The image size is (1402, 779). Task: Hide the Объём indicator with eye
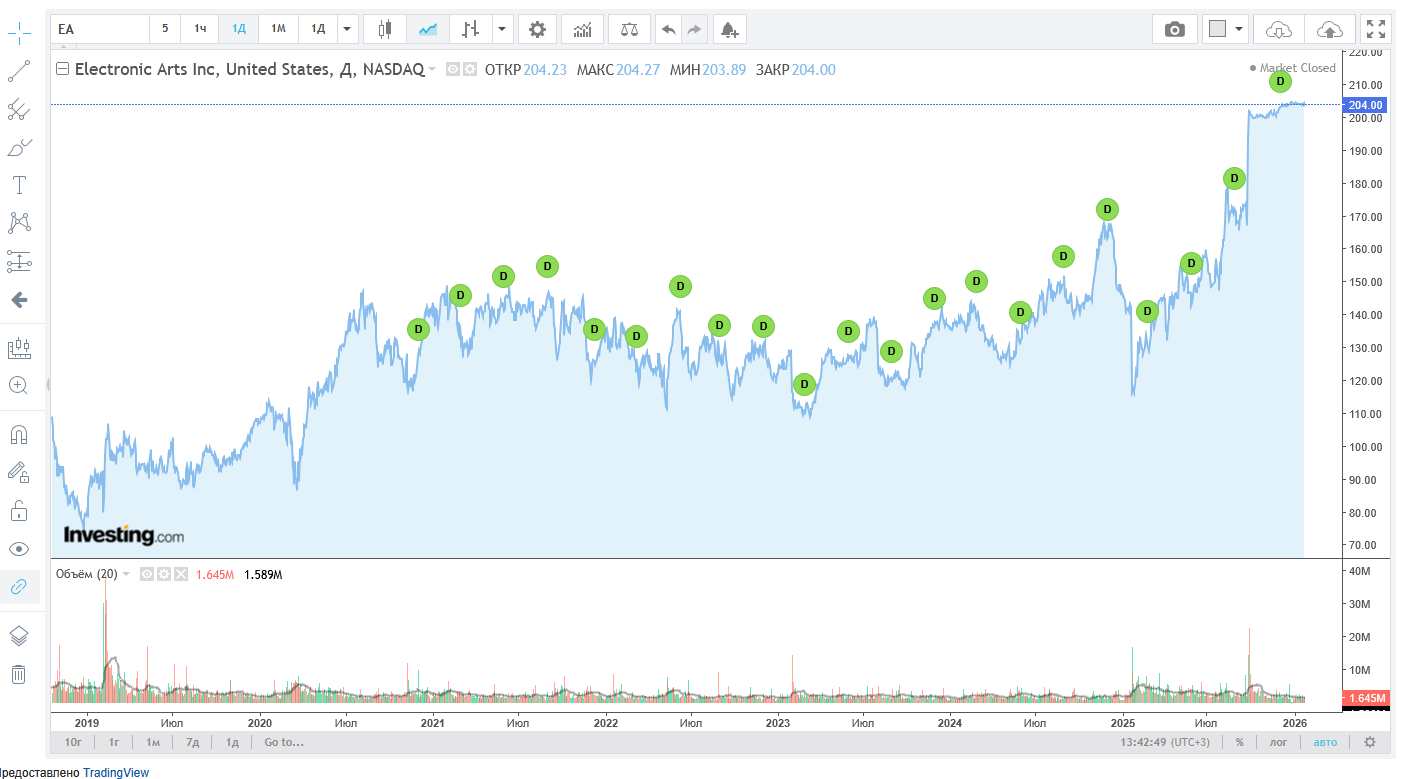pyautogui.click(x=147, y=574)
